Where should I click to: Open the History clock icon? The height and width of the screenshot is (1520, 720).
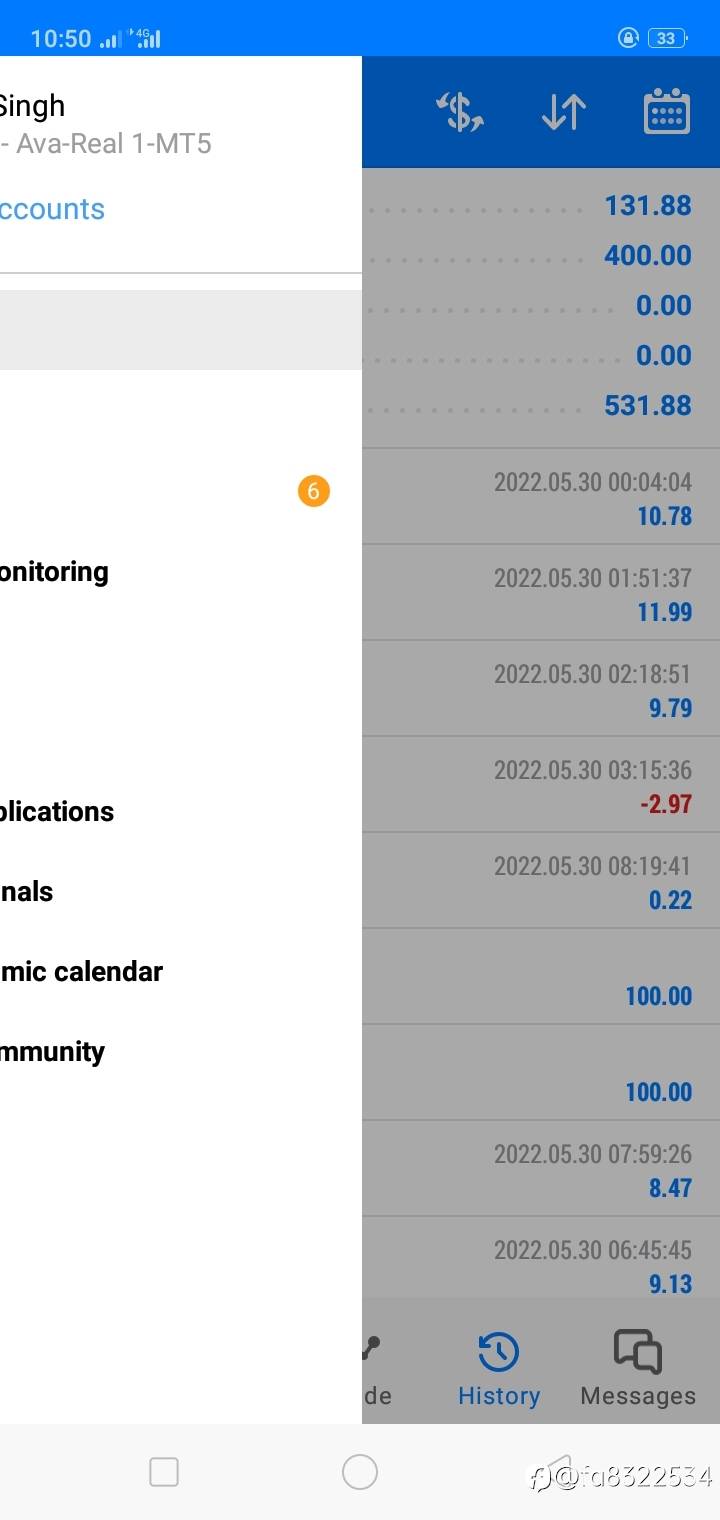click(x=498, y=1352)
